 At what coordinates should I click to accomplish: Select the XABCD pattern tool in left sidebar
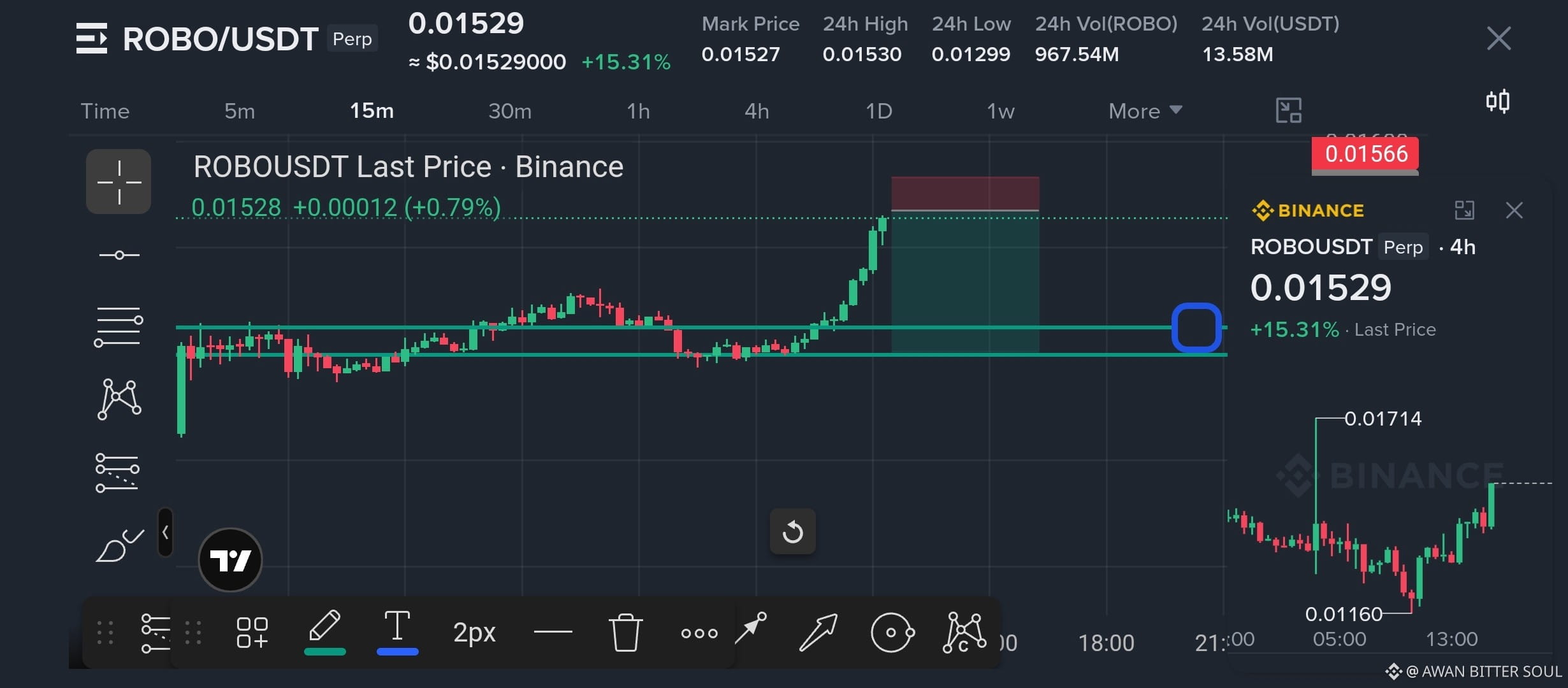coord(119,399)
